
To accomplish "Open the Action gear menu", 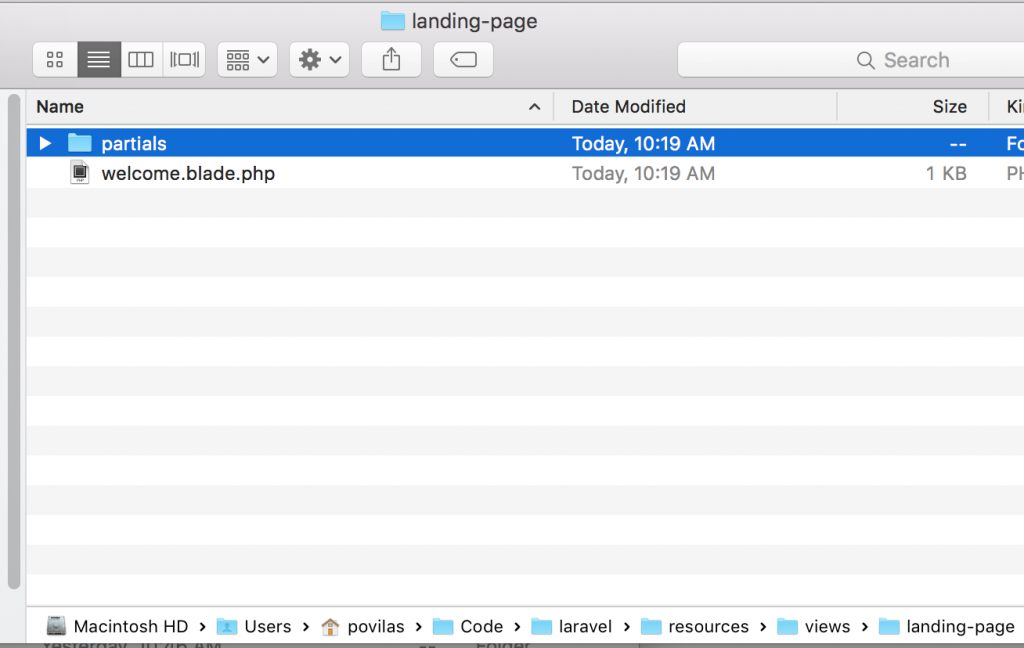I will click(x=319, y=60).
